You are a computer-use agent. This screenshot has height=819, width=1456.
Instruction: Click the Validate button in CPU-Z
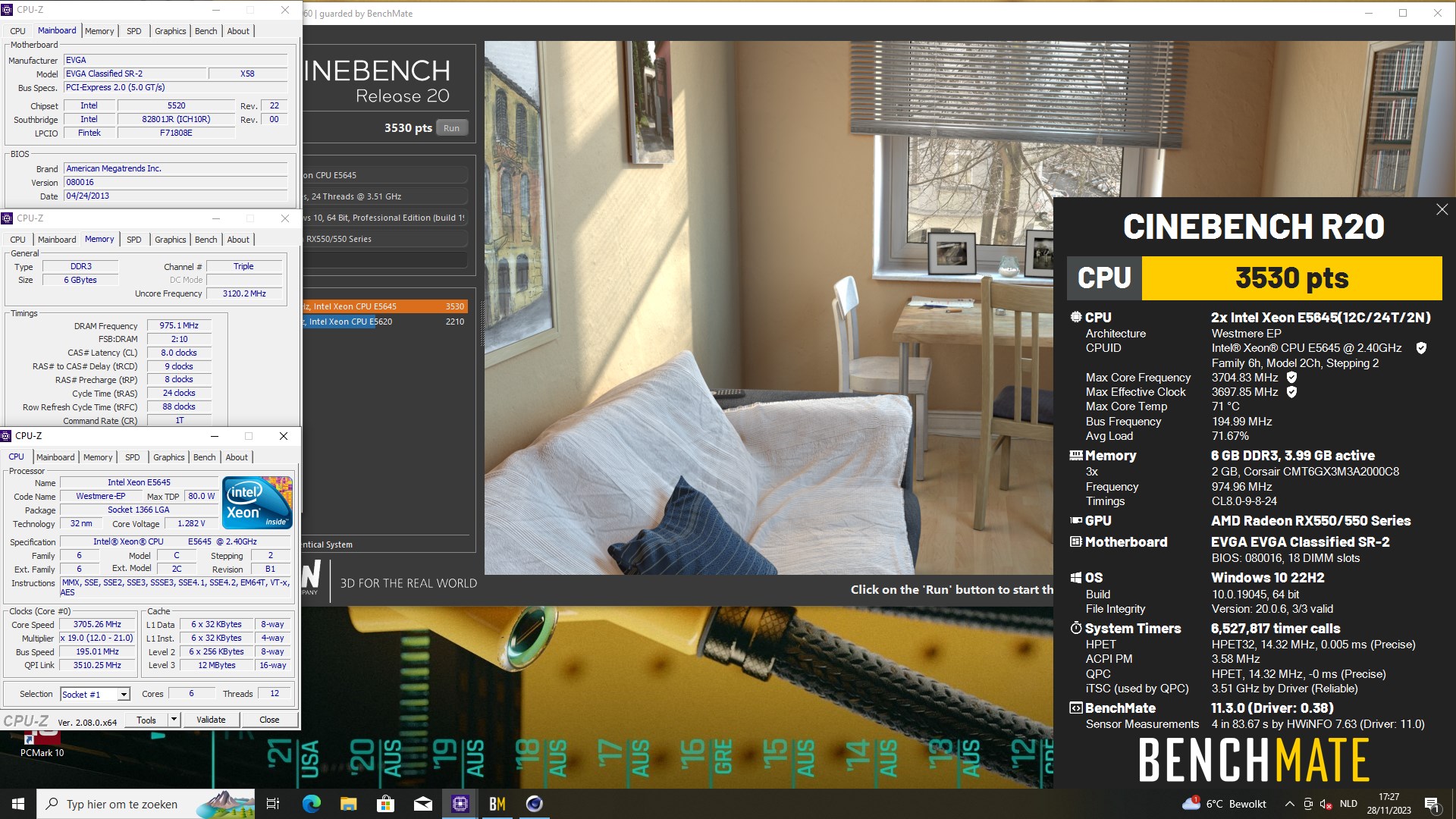click(x=211, y=720)
